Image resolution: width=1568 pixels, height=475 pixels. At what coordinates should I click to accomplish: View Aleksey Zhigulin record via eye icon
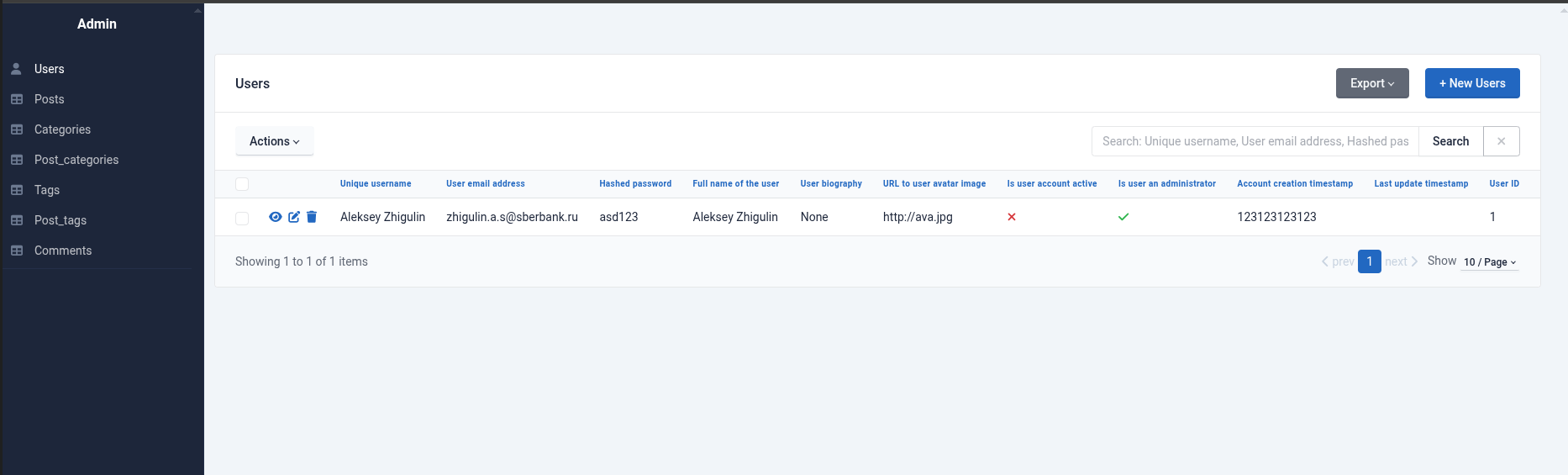[x=275, y=217]
